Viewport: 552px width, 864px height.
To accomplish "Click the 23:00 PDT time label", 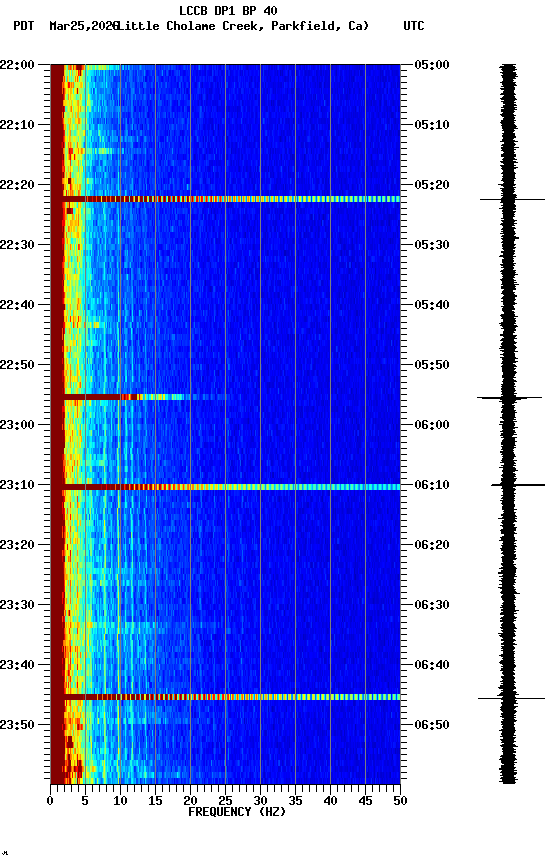I will [17, 425].
